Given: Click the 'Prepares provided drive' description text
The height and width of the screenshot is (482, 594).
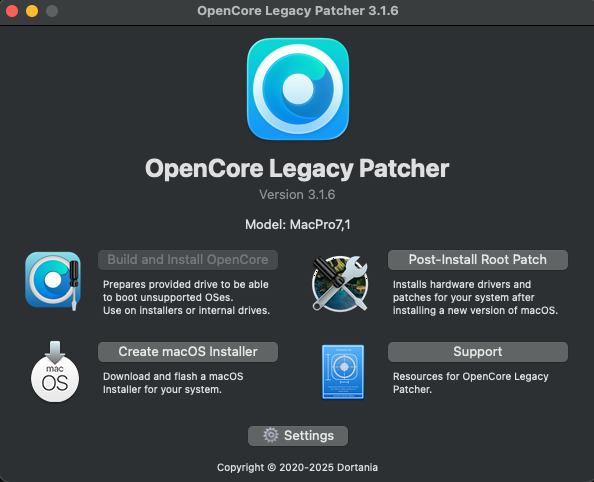Looking at the screenshot, I should pos(186,297).
